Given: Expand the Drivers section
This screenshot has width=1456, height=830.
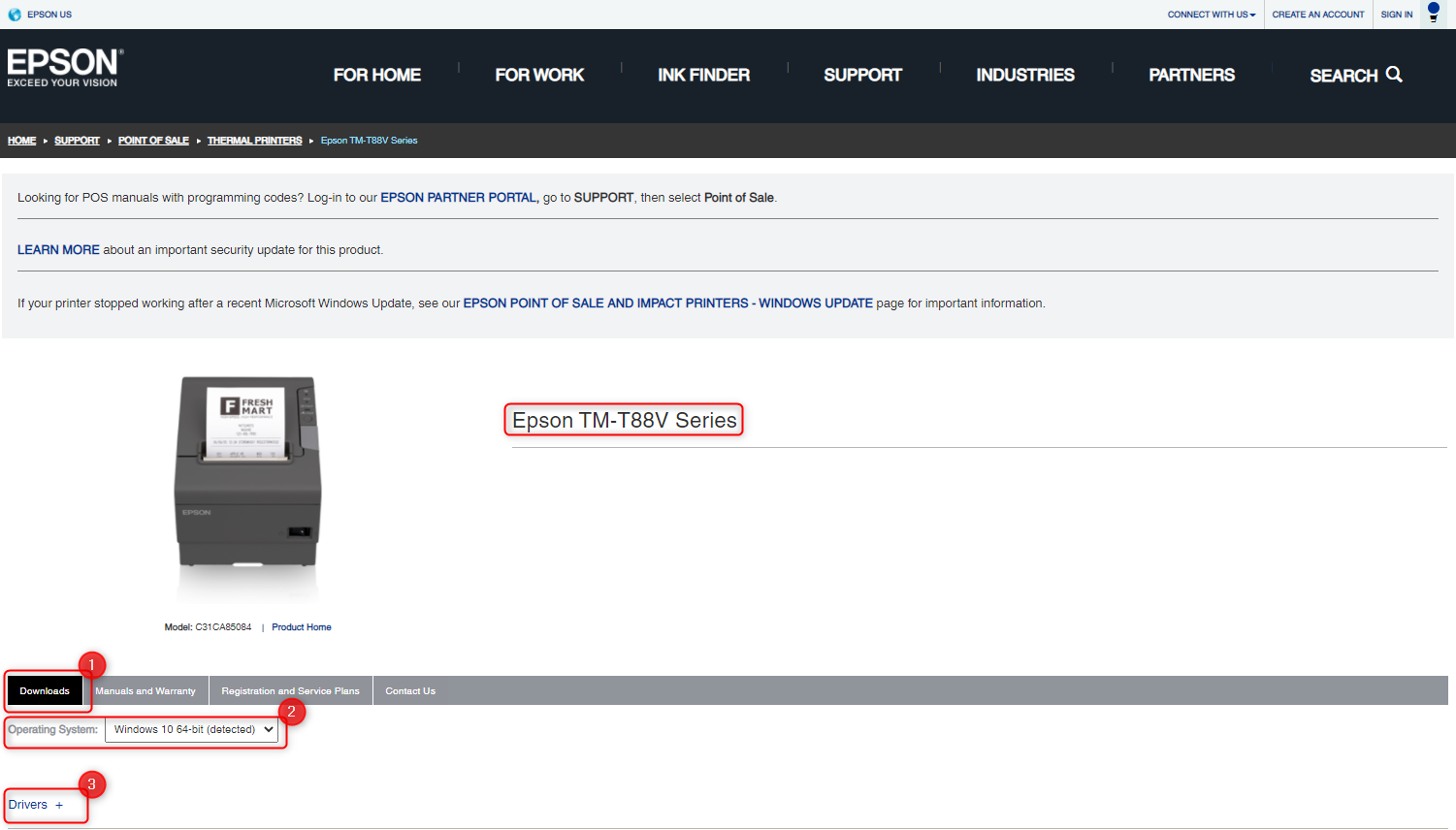Looking at the screenshot, I should point(36,805).
